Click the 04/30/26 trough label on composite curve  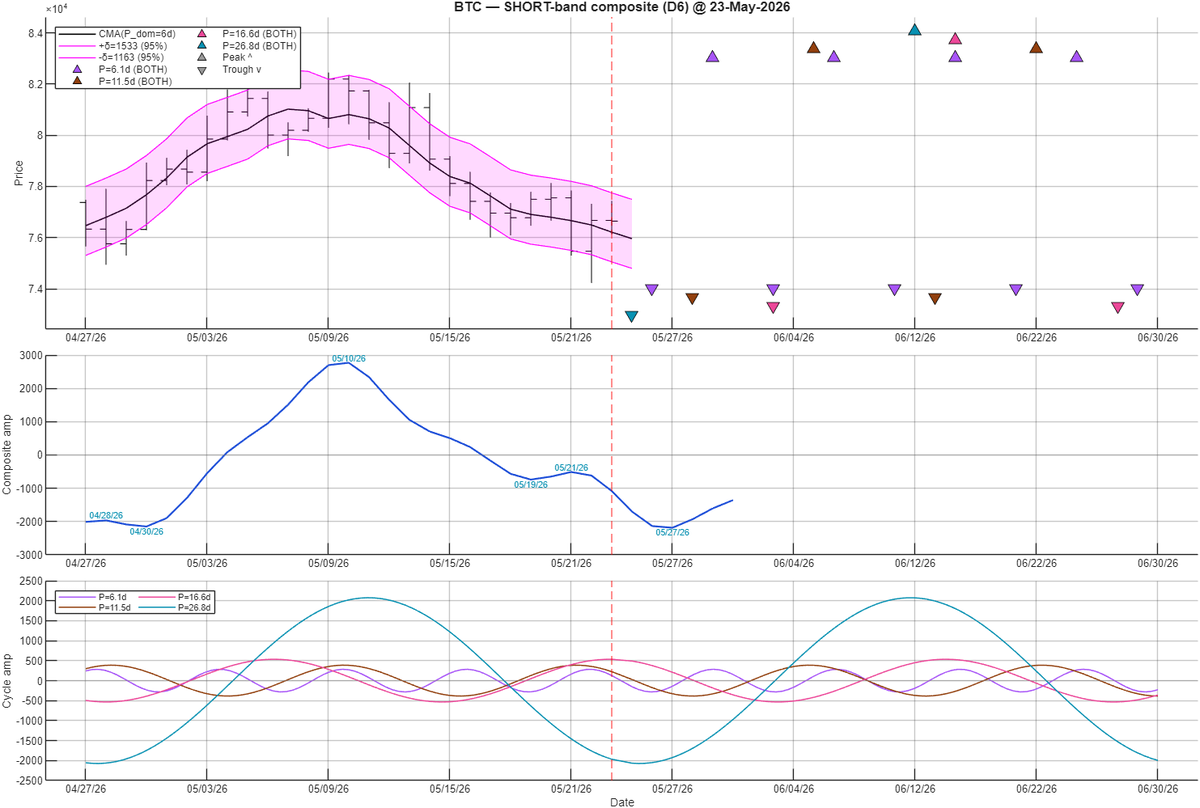click(x=146, y=531)
